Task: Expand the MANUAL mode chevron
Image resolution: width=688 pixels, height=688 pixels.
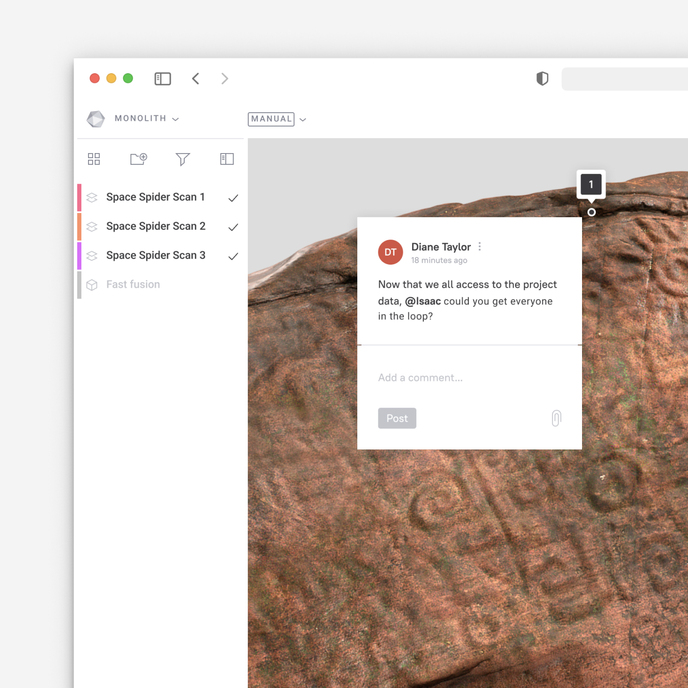Action: pos(303,119)
